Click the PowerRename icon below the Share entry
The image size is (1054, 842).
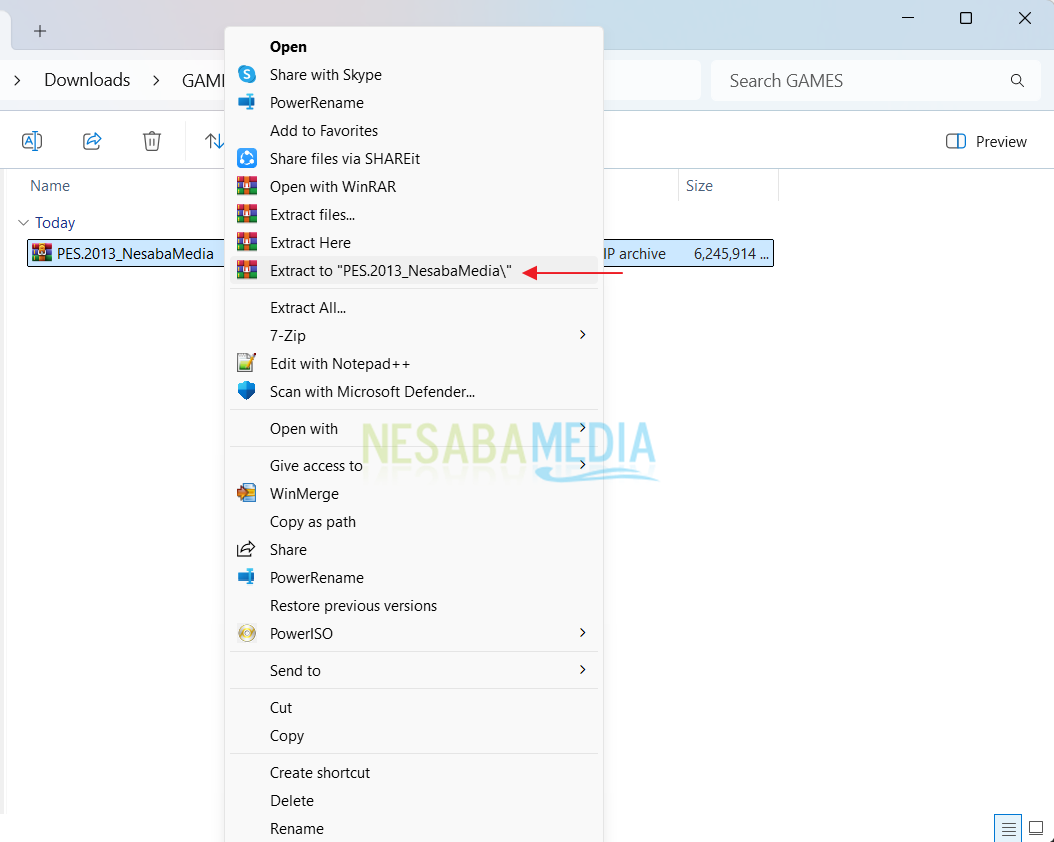(247, 577)
